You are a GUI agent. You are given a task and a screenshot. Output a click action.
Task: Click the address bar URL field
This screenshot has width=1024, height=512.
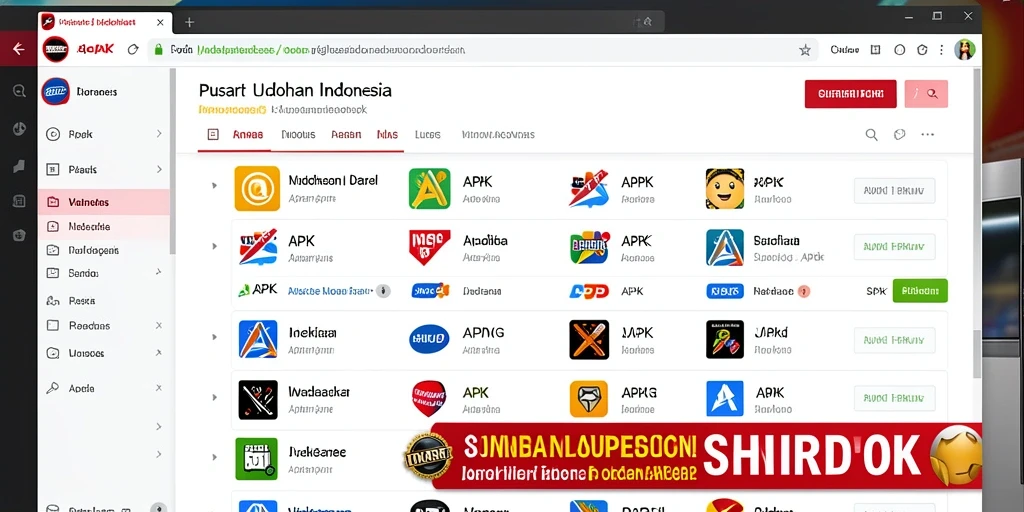[483, 50]
